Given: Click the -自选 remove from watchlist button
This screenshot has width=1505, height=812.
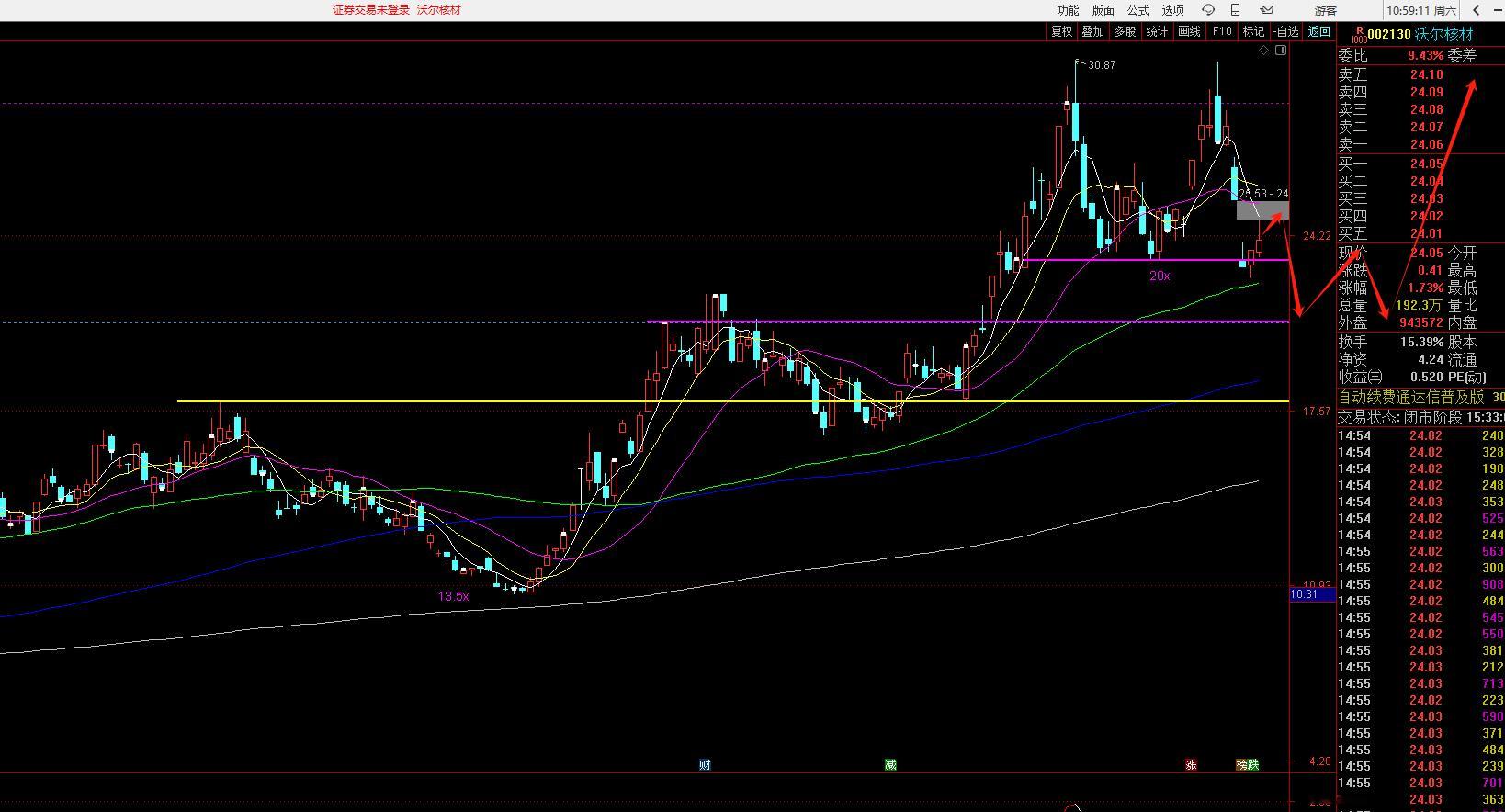Looking at the screenshot, I should tap(1286, 31).
